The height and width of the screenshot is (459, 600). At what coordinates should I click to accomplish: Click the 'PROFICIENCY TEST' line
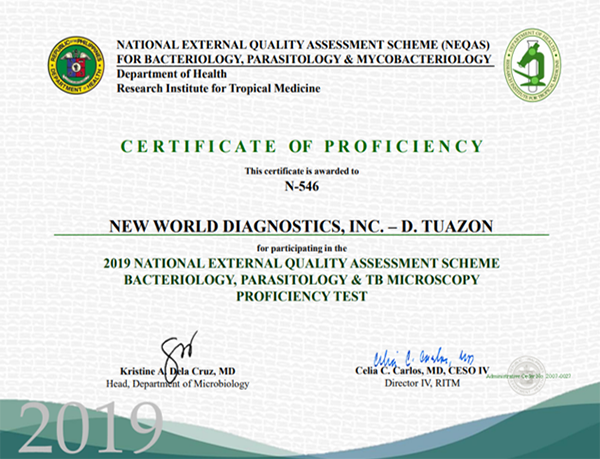(302, 296)
